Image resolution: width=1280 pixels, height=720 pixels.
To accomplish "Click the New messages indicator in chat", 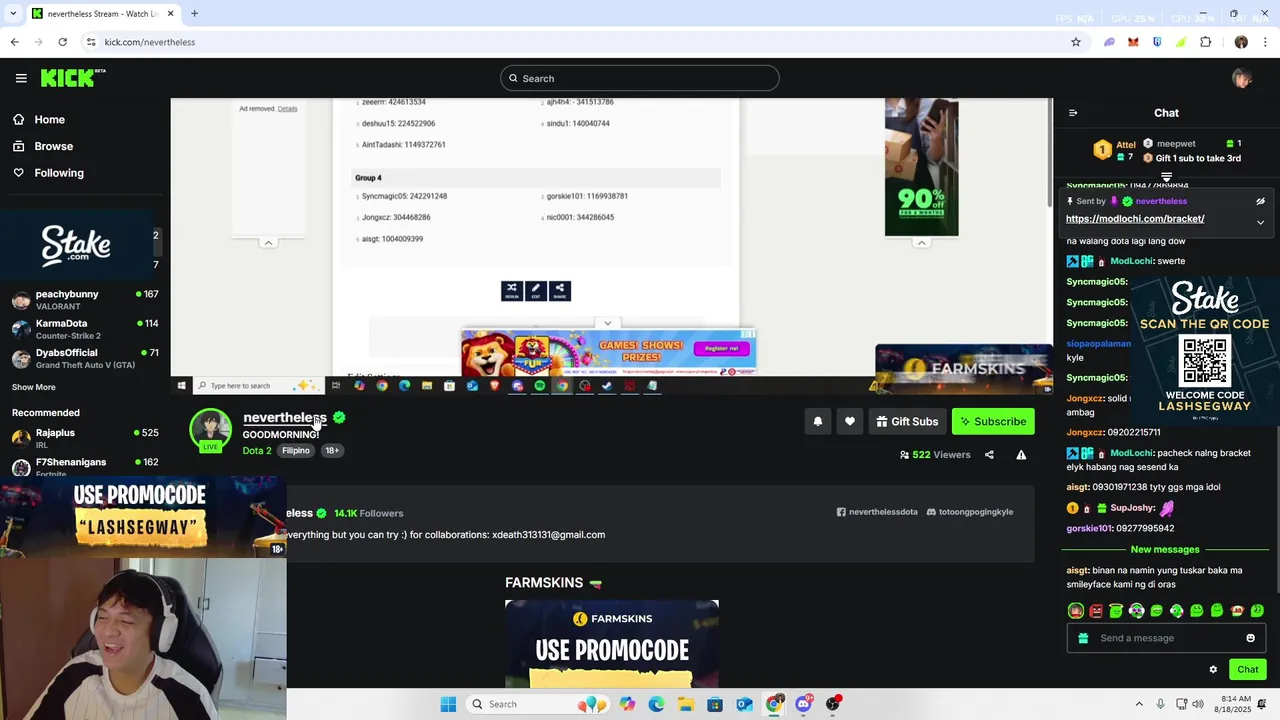I will tap(1165, 549).
